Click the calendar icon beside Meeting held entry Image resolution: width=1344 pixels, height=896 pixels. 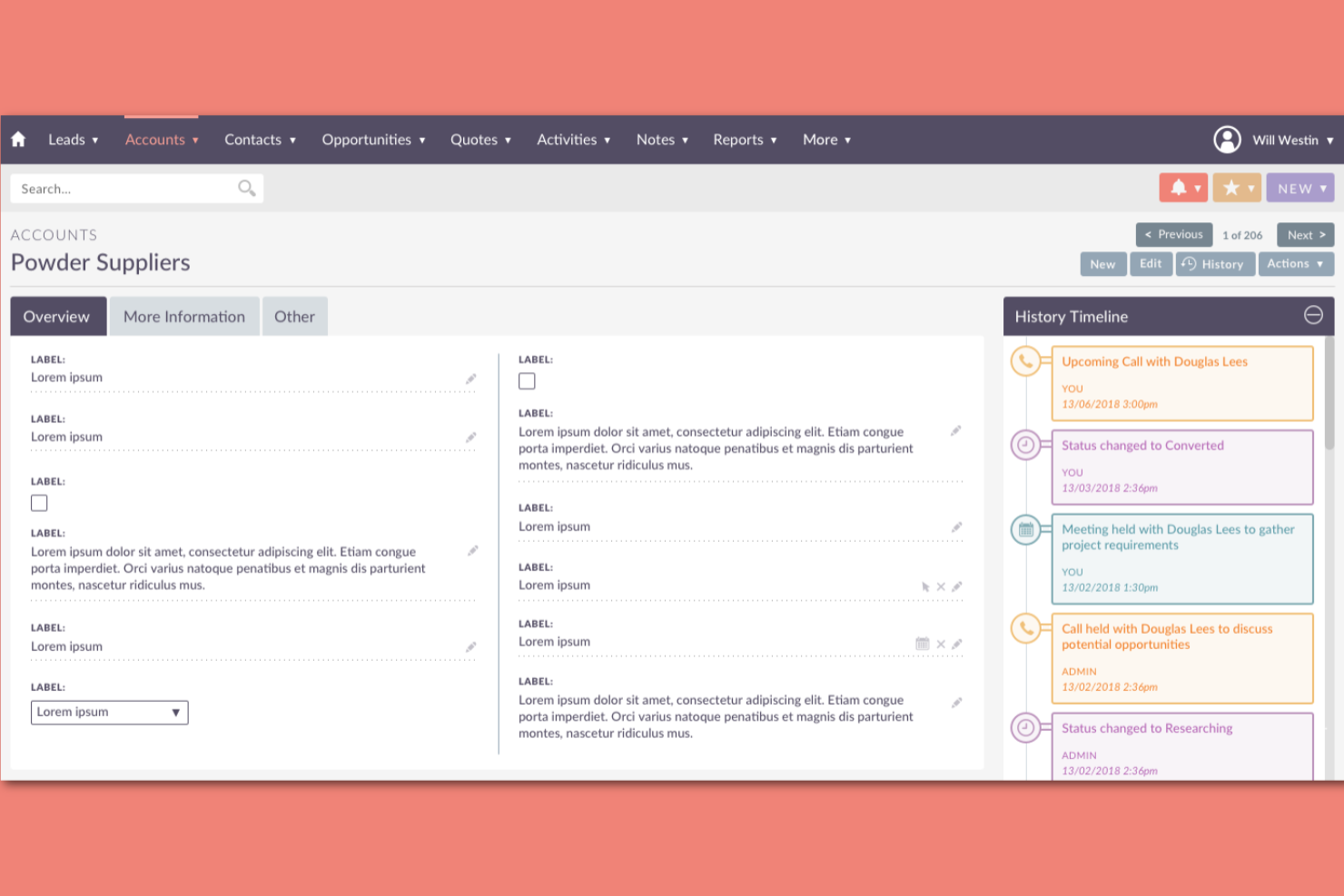[1026, 529]
